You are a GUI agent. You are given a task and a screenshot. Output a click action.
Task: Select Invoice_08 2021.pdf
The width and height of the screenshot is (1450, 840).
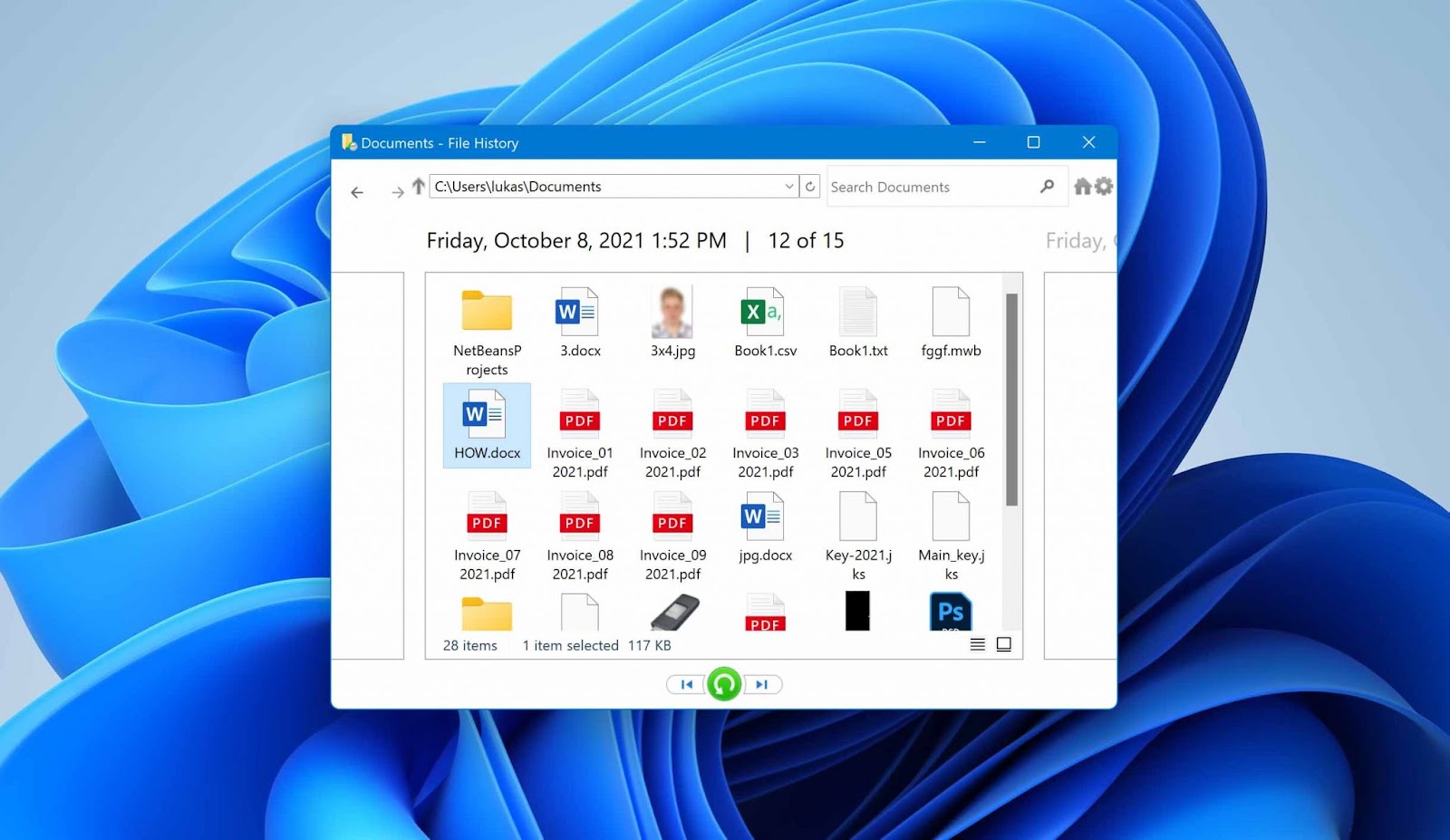pos(580,537)
